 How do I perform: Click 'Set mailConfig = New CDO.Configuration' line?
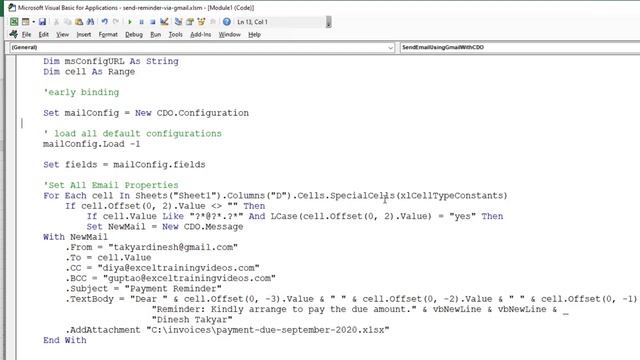pos(146,113)
